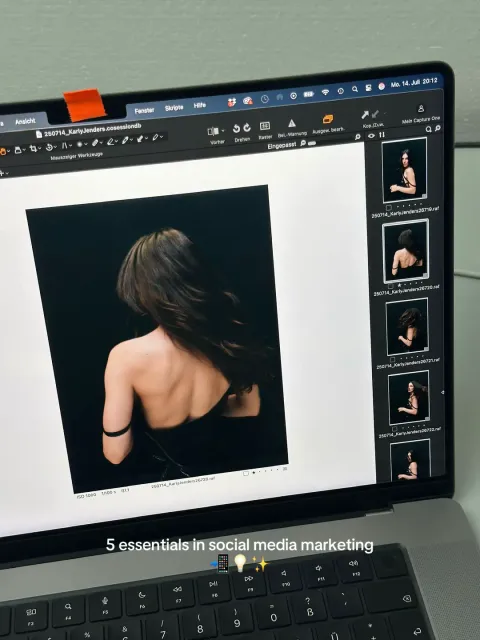
Task: Toggle the browser eye visibility icon
Action: click(x=371, y=136)
